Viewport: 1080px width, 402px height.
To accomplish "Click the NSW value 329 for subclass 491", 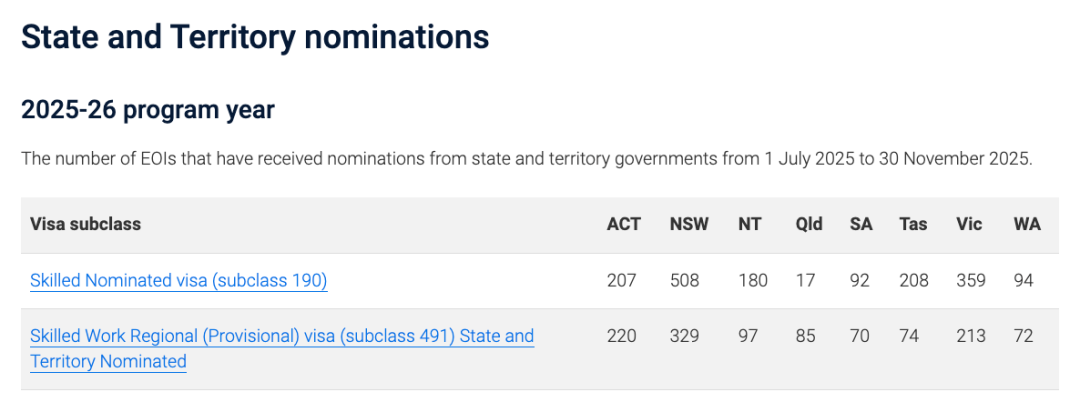I will click(x=686, y=336).
